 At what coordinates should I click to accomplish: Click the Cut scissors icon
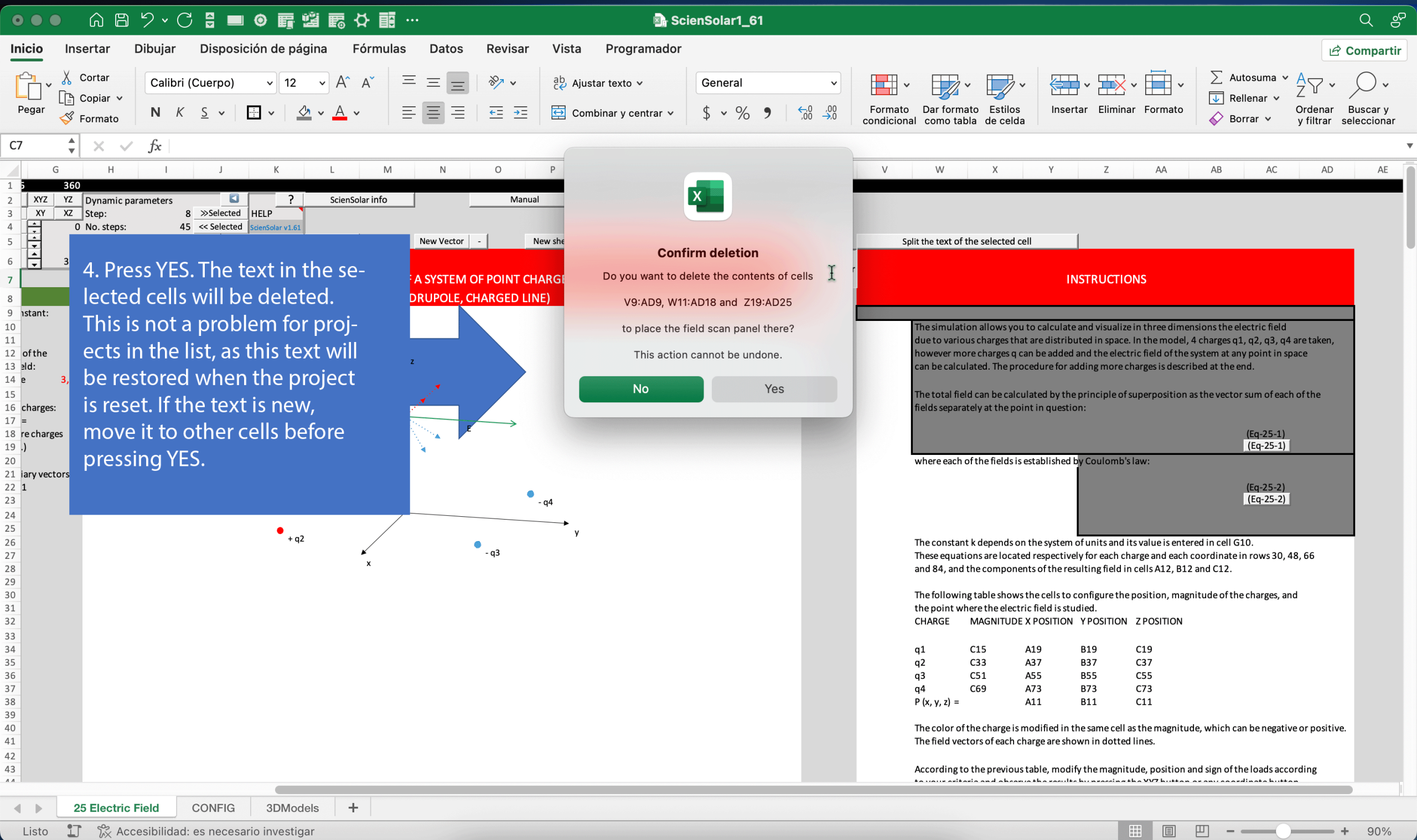tap(67, 77)
